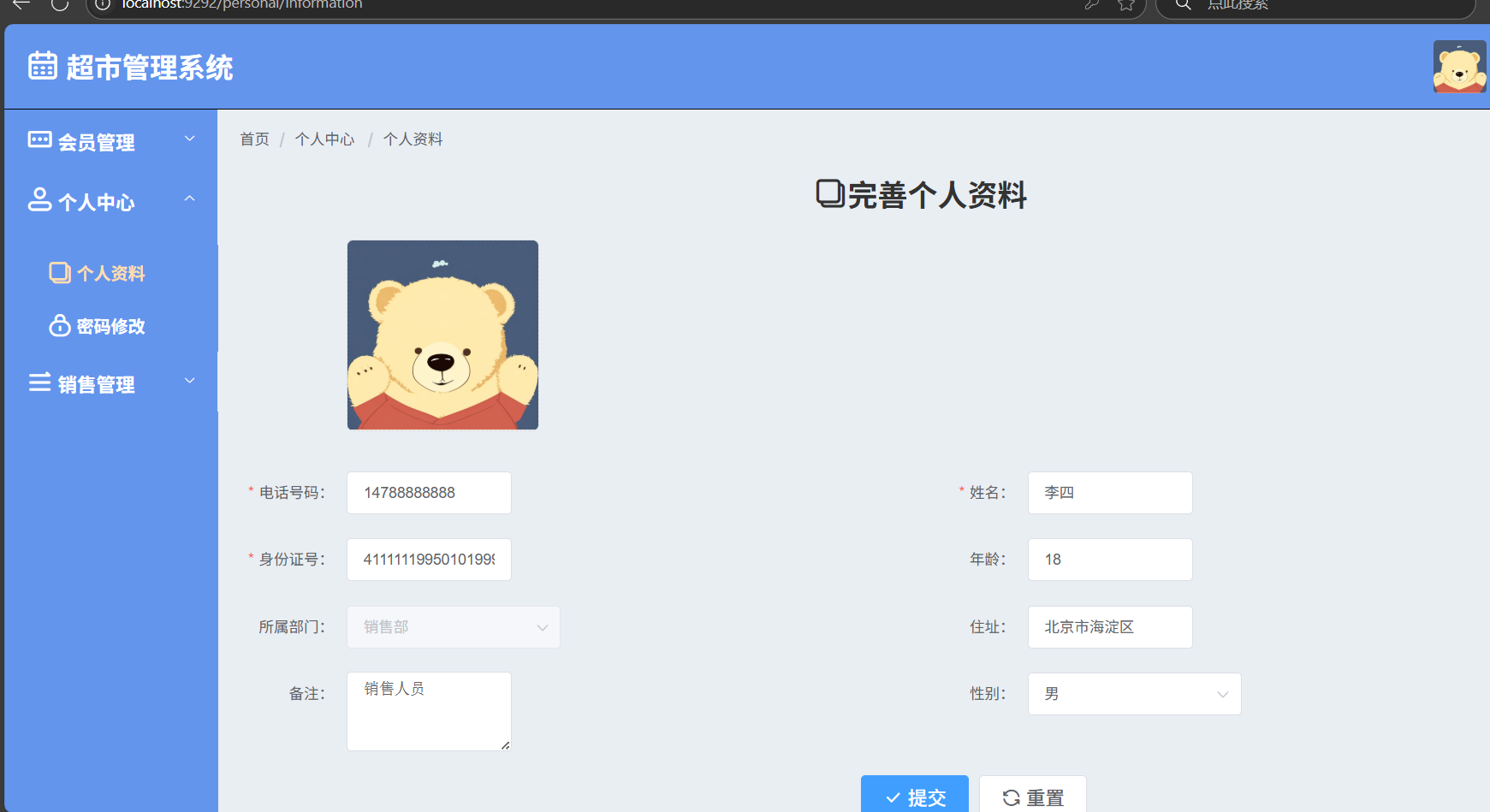Click the 性别 field label
1490x812 pixels.
[x=988, y=694]
